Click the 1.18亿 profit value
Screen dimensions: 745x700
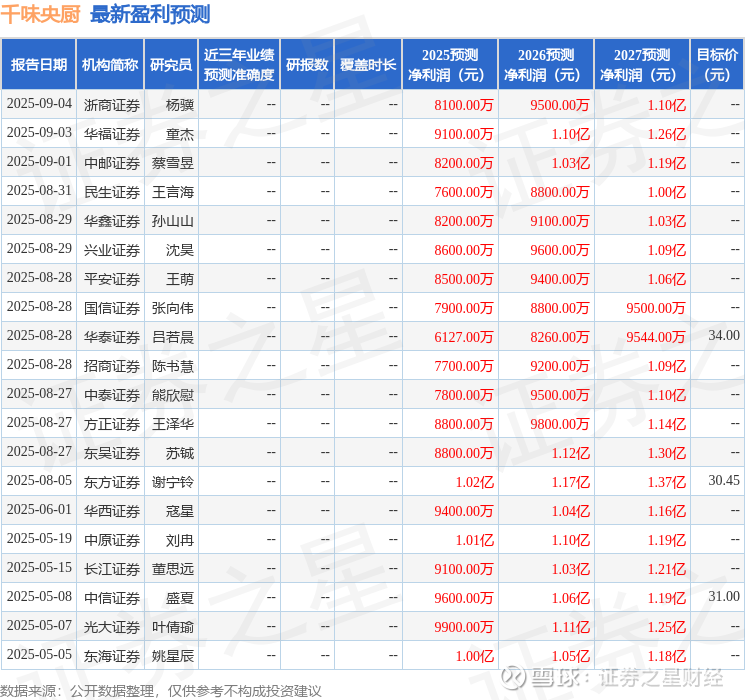pyautogui.click(x=667, y=655)
